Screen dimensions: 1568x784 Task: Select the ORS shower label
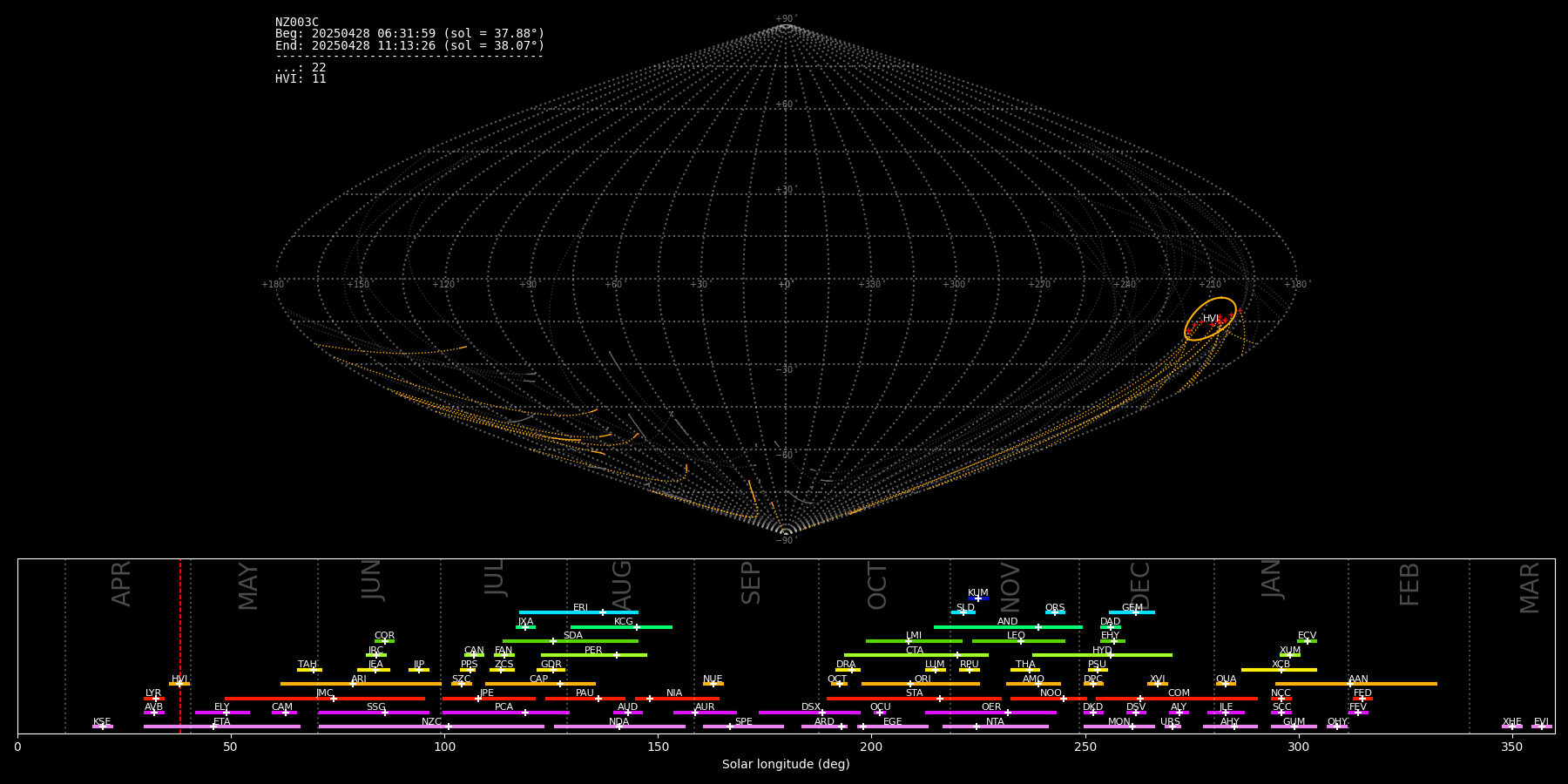(1055, 608)
